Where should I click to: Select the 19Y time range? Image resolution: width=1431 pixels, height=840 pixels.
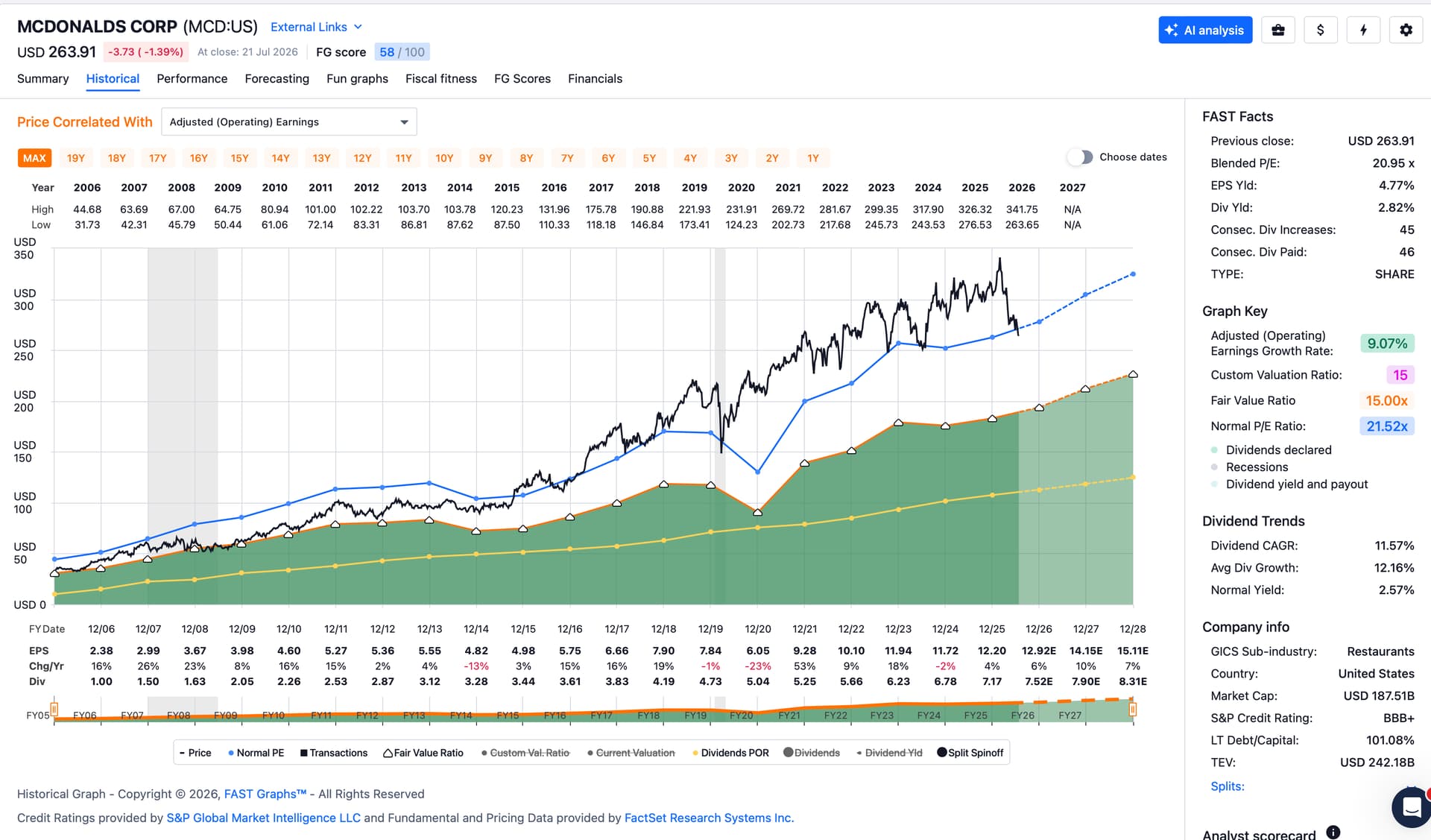pyautogui.click(x=75, y=158)
